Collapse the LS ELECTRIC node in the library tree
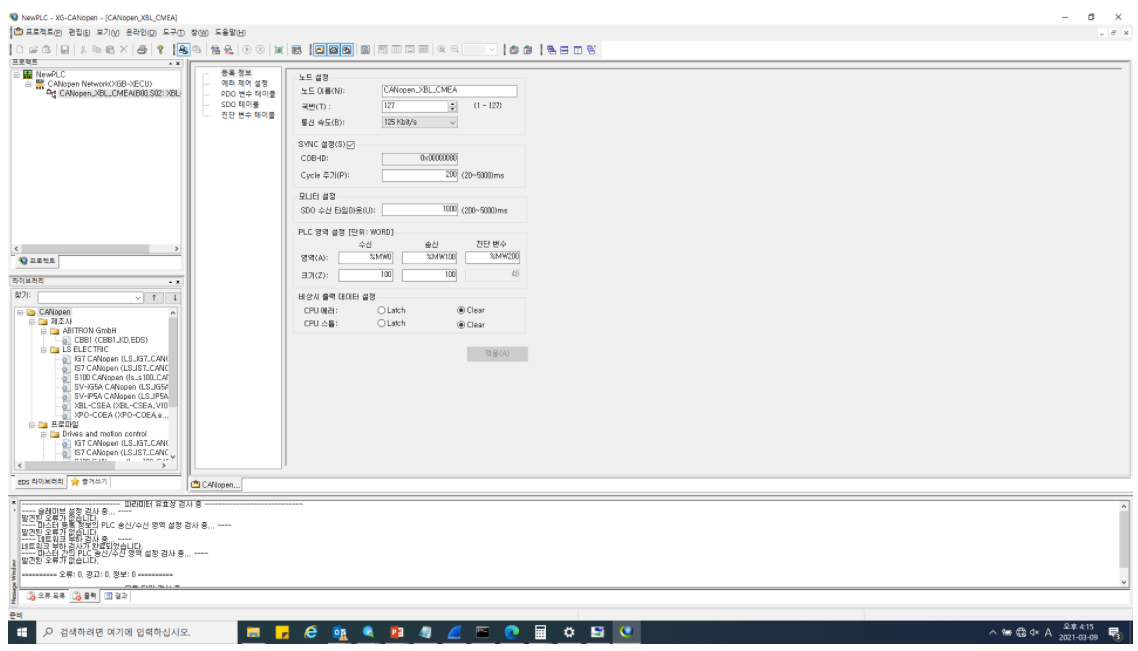Image resolution: width=1138 pixels, height=651 pixels. coord(43,350)
